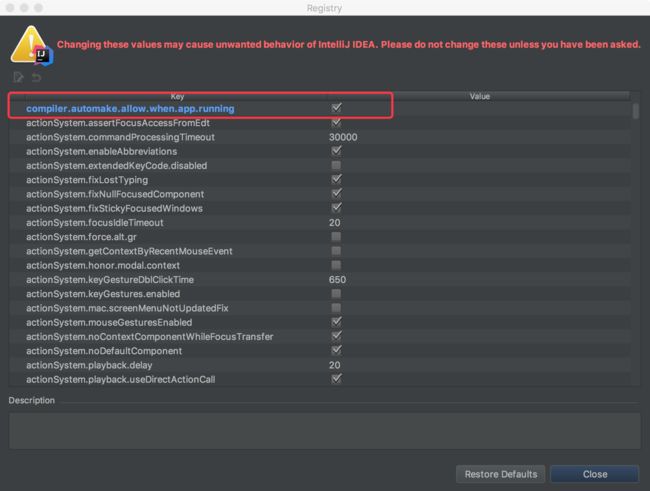The image size is (650, 491).
Task: Click the Restore Defaults button
Action: [501, 474]
